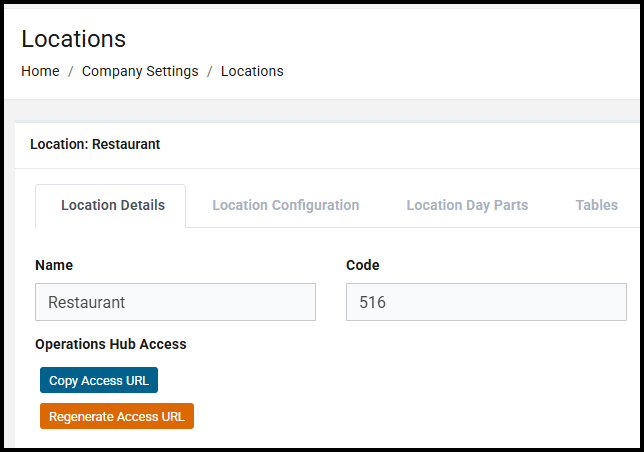Click the breadcrumb slash right after Home
The width and height of the screenshot is (644, 452).
pyautogui.click(x=70, y=71)
